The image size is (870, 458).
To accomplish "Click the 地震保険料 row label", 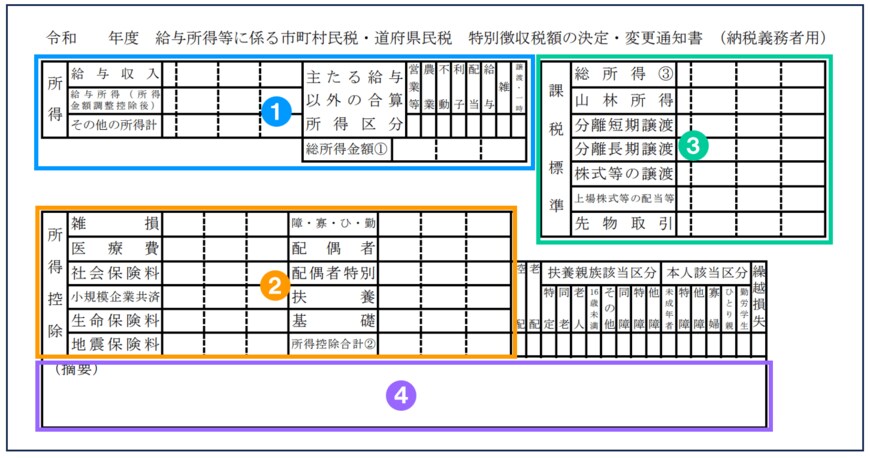I will pos(115,345).
